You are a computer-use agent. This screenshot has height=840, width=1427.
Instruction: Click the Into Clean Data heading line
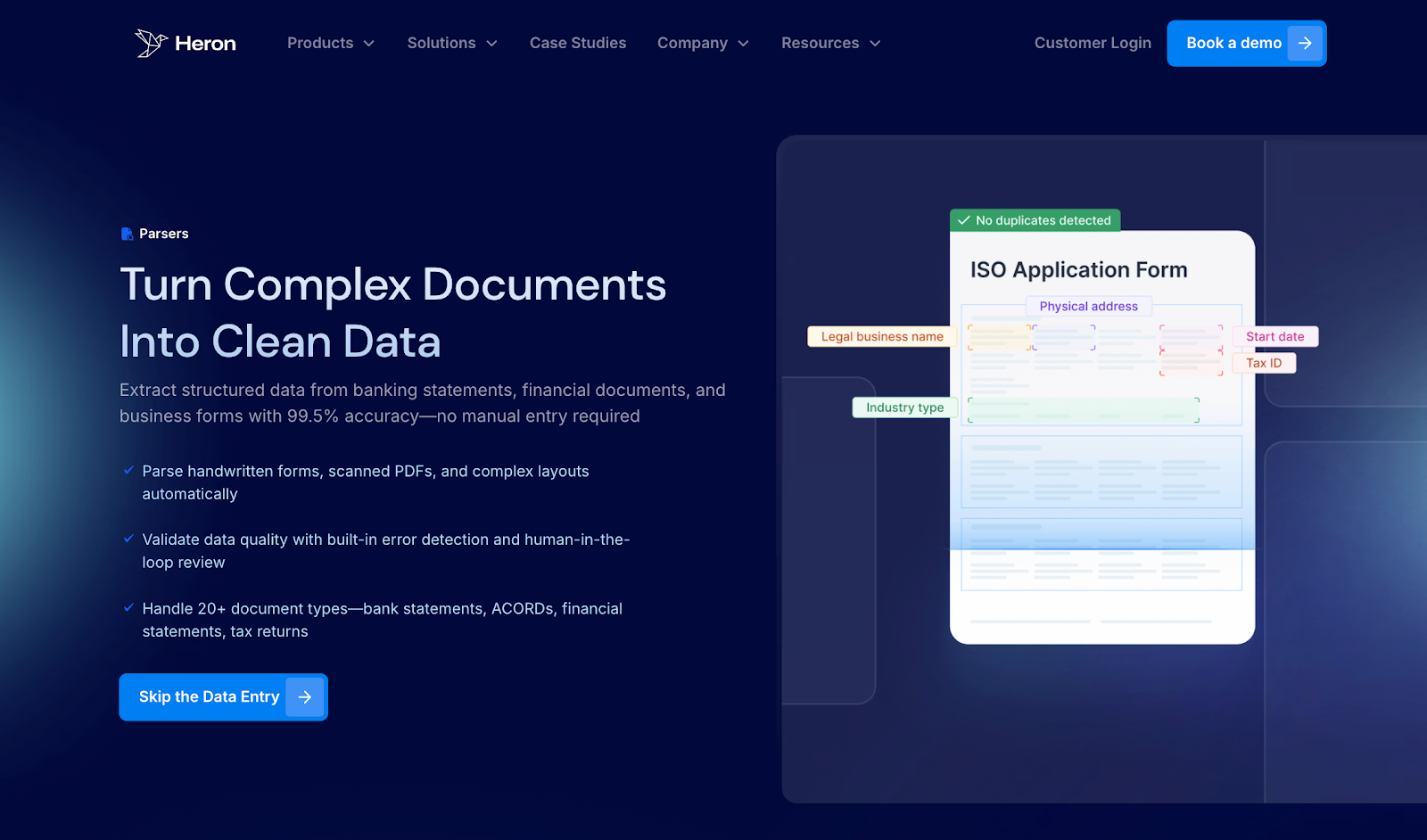point(280,342)
